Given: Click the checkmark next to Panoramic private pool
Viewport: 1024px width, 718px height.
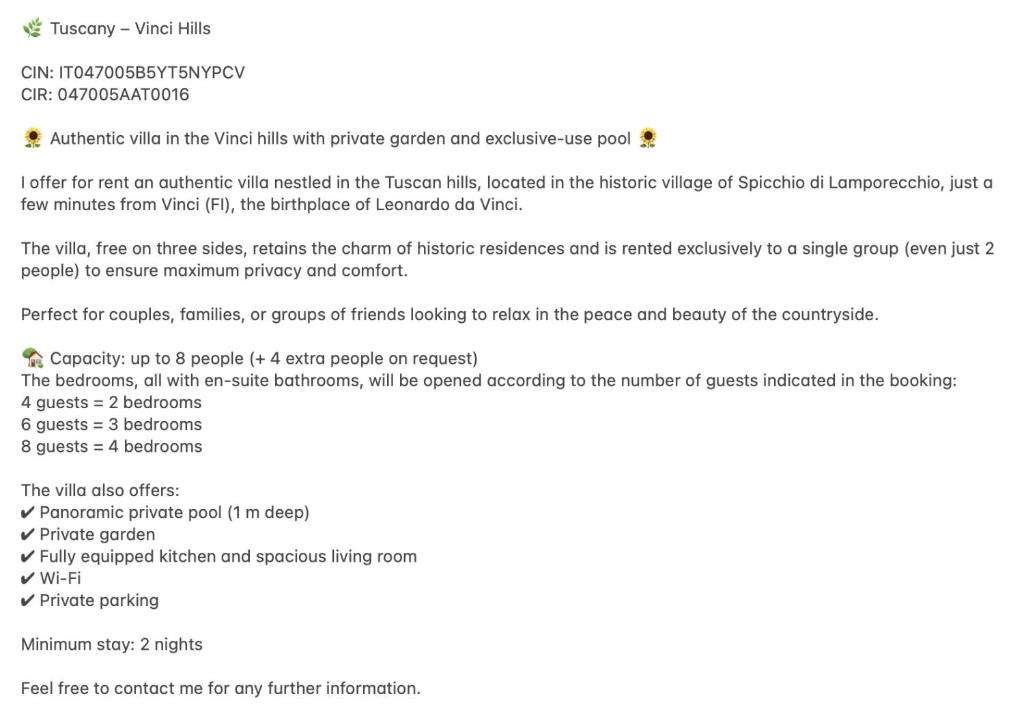Looking at the screenshot, I should pos(28,513).
